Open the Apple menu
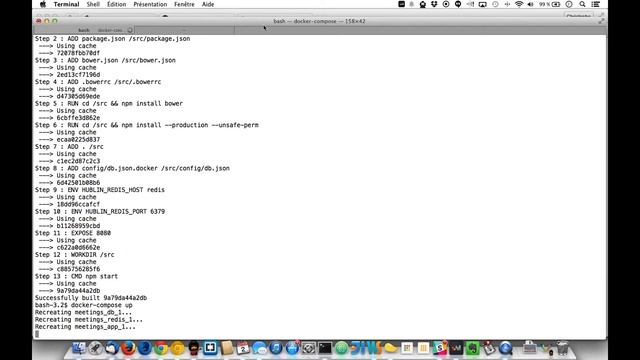 [43, 4]
